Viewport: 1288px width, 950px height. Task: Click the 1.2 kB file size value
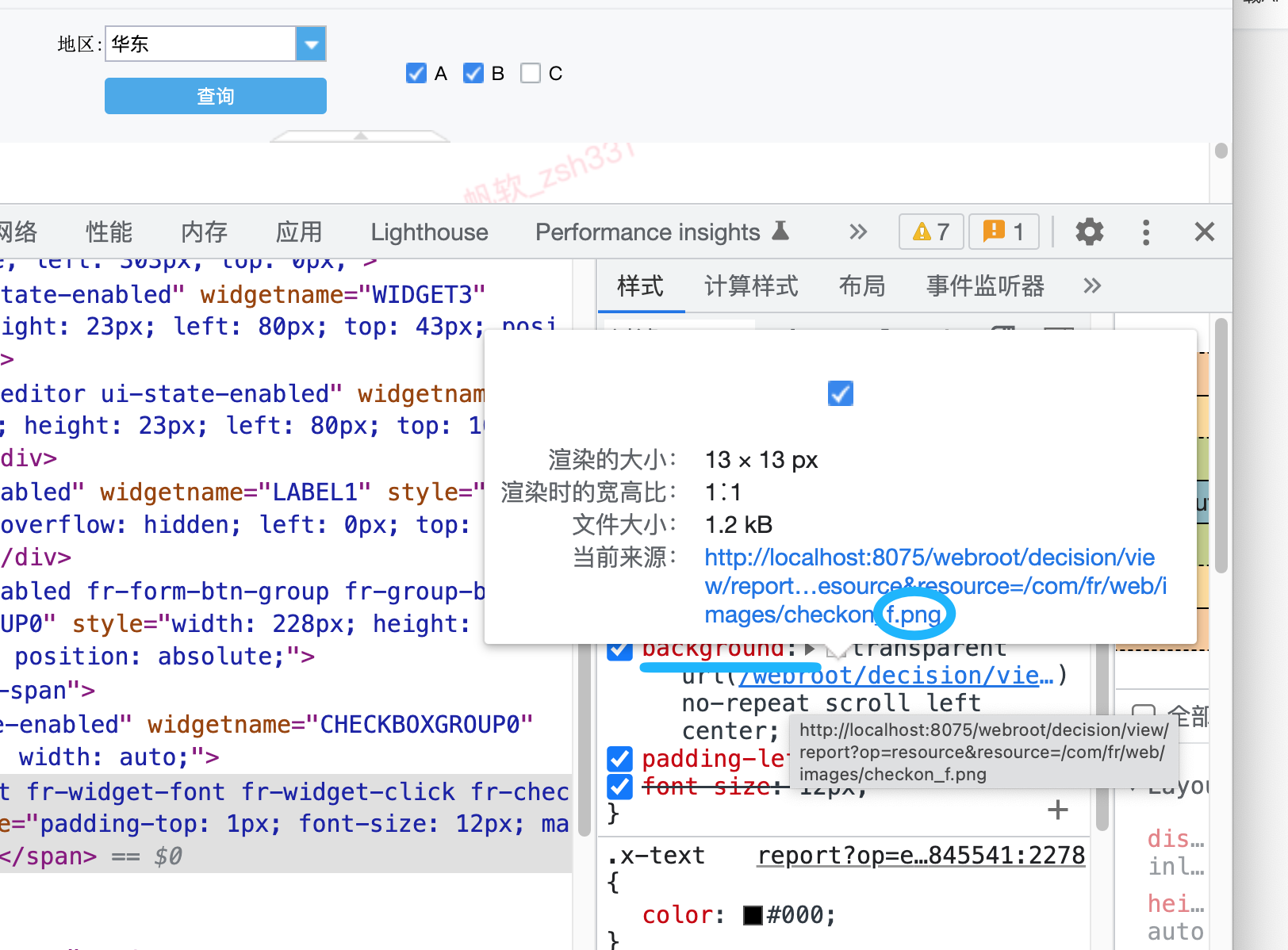coord(738,525)
